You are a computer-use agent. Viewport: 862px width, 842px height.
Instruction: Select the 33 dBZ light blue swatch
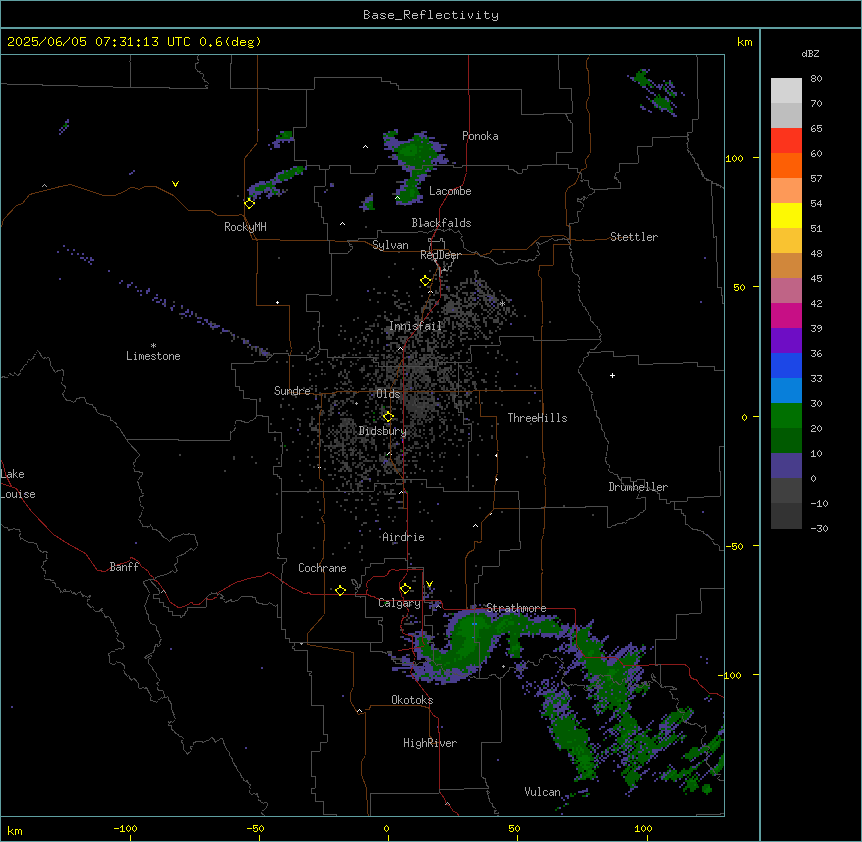[x=786, y=390]
